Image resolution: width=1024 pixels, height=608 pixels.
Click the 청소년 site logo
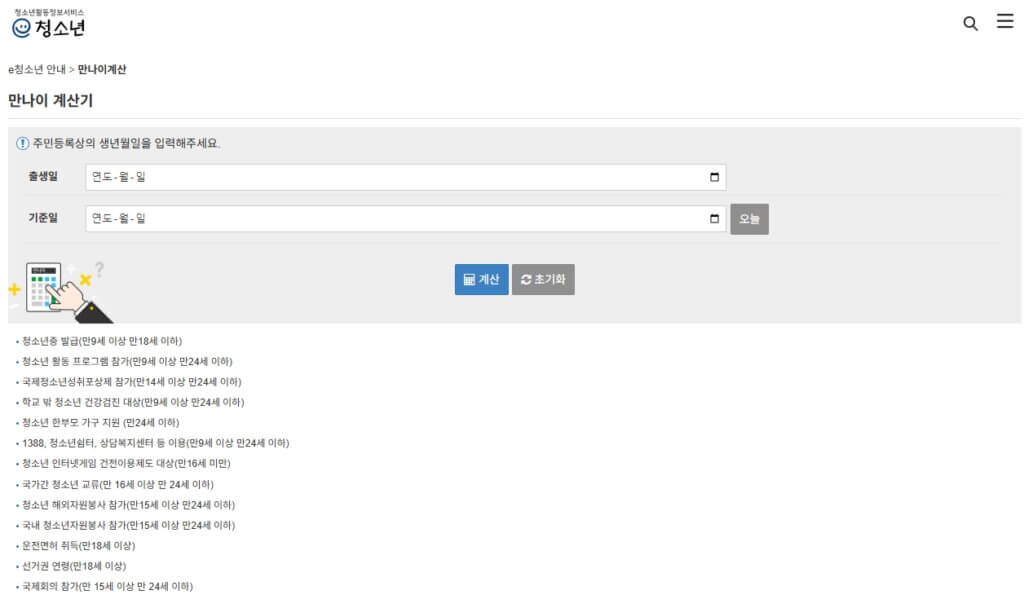[49, 24]
